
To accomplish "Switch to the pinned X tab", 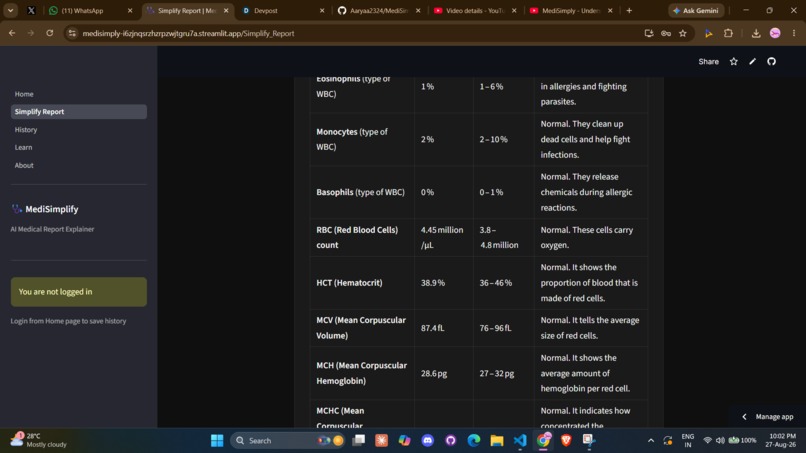I will (31, 10).
